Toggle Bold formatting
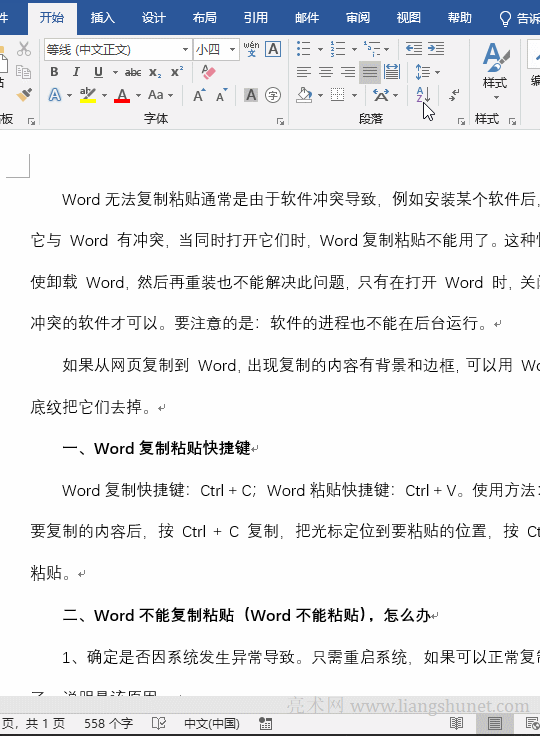540x736 pixels. tap(54, 72)
